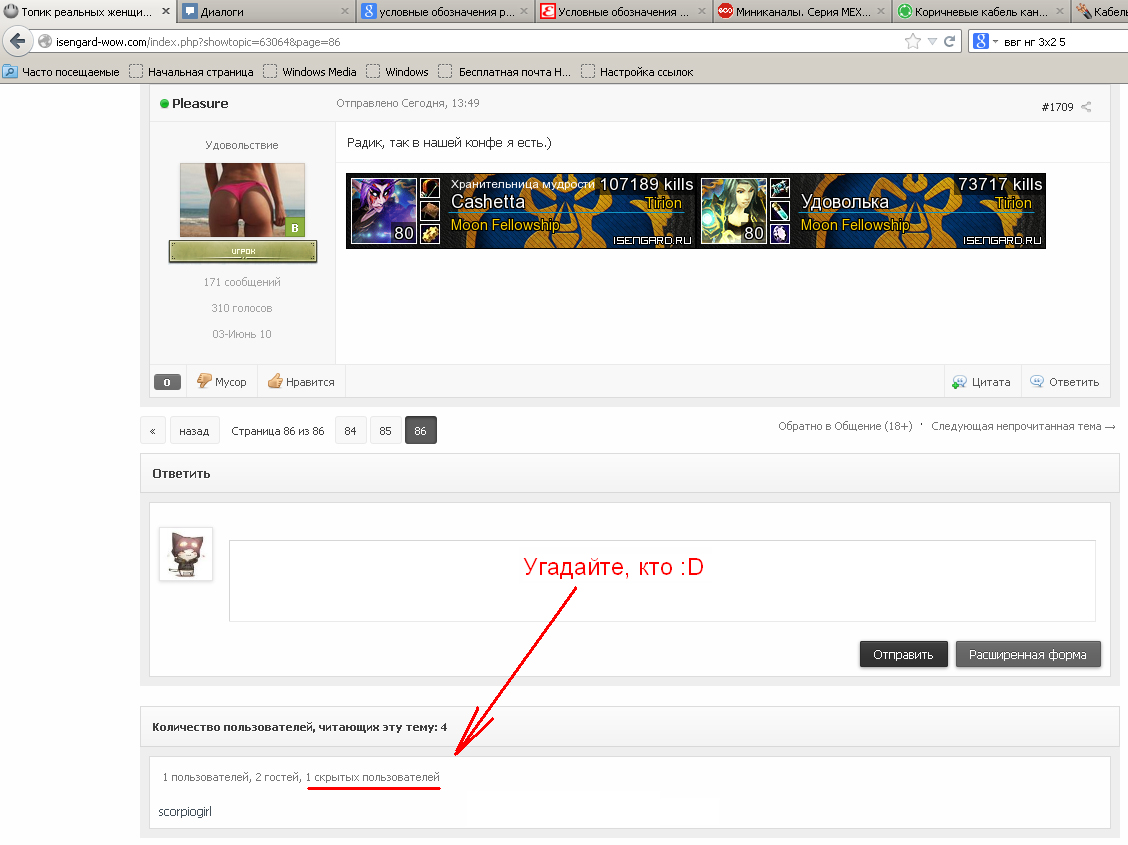The width and height of the screenshot is (1128, 845).
Task: Open the bookmark history dropdown arrow
Action: pos(932,42)
